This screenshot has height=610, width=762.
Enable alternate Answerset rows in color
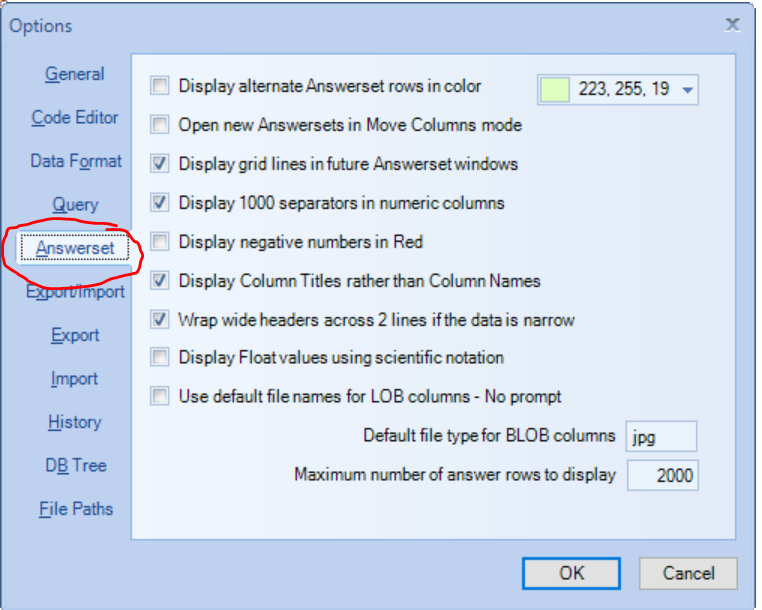(x=159, y=87)
